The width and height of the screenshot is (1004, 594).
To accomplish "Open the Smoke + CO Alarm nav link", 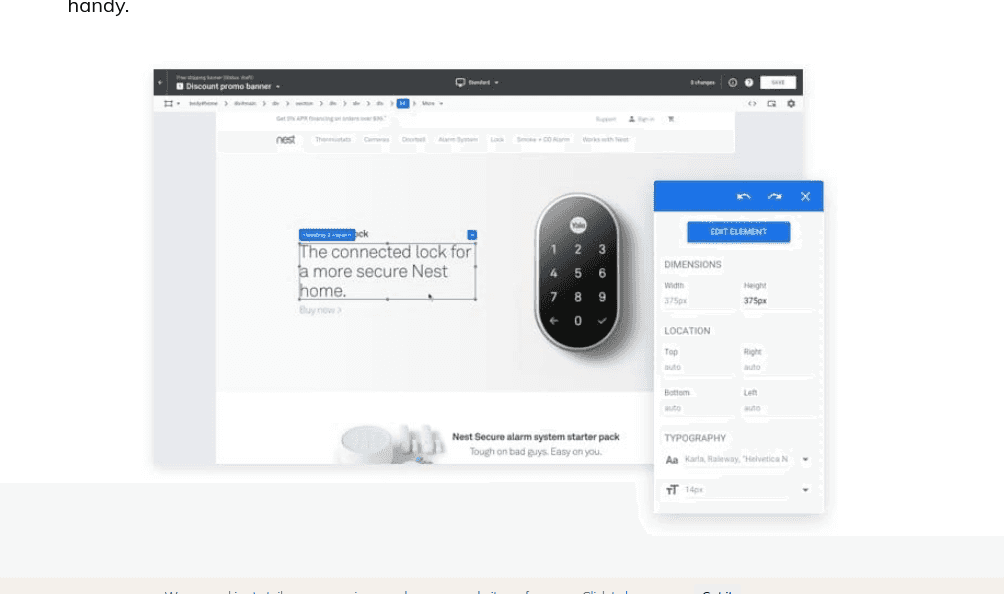I will pyautogui.click(x=543, y=140).
